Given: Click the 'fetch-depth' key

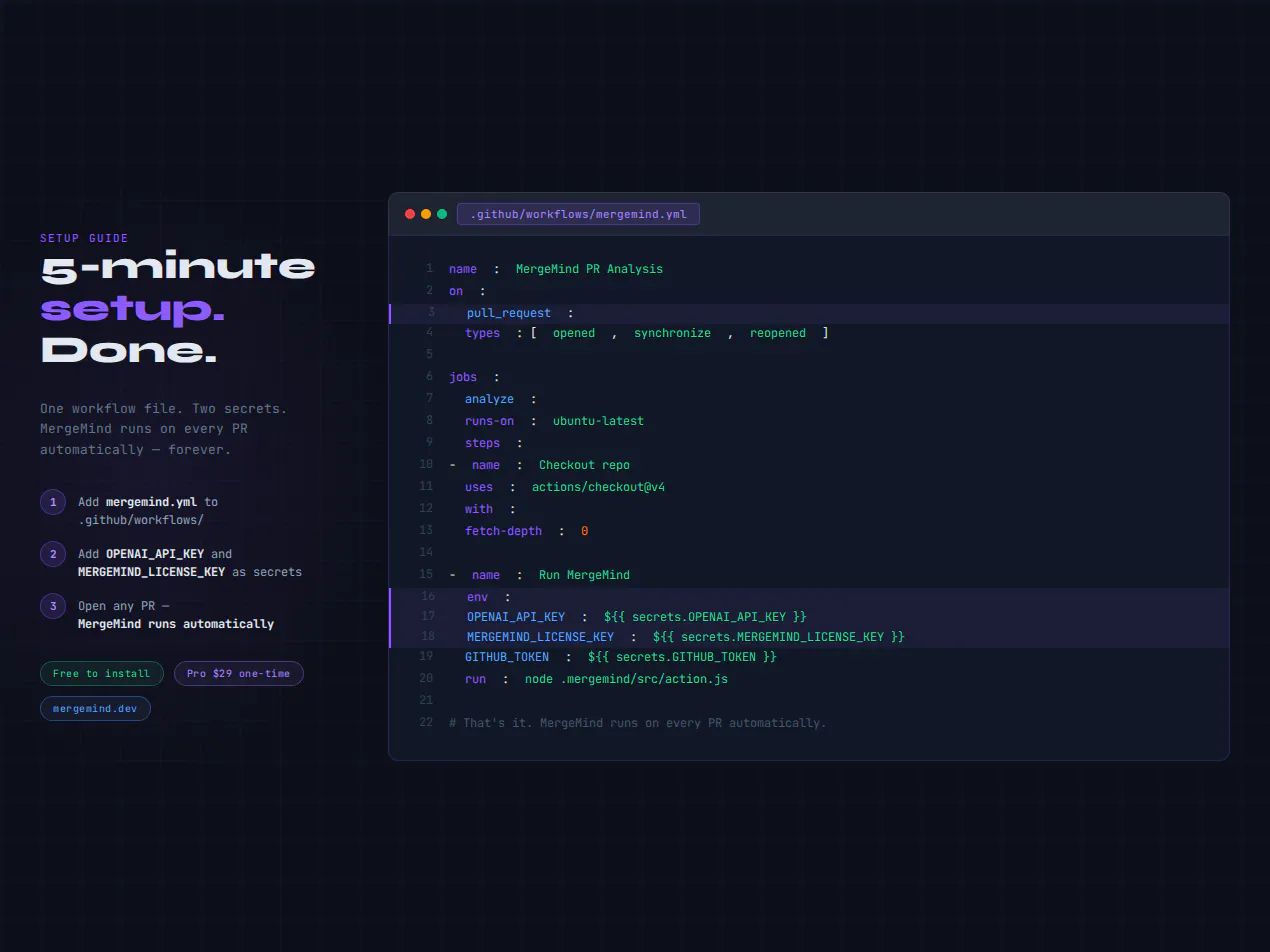Looking at the screenshot, I should [x=503, y=531].
